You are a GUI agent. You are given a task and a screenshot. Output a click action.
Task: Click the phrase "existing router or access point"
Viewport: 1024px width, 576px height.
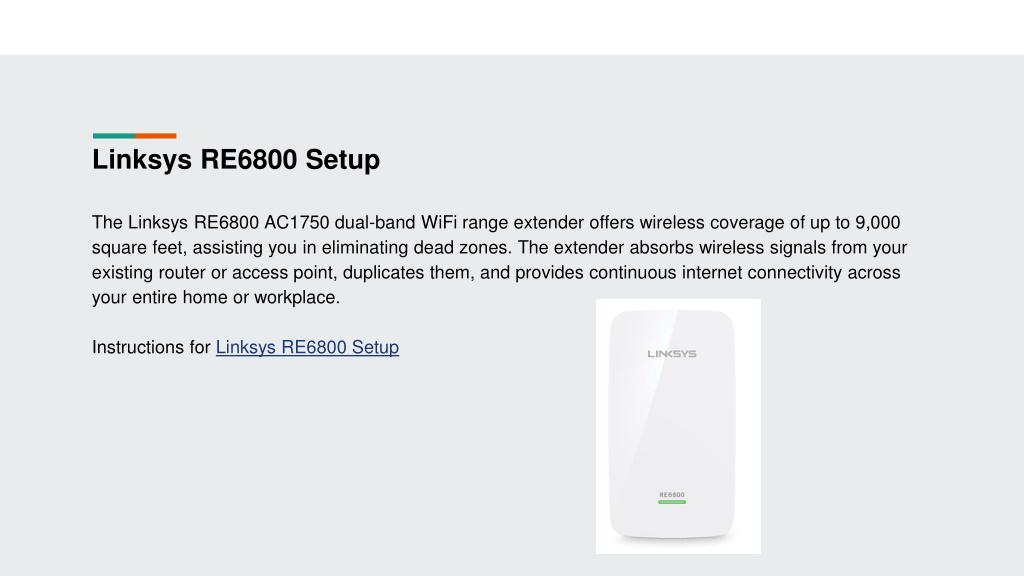(x=214, y=273)
